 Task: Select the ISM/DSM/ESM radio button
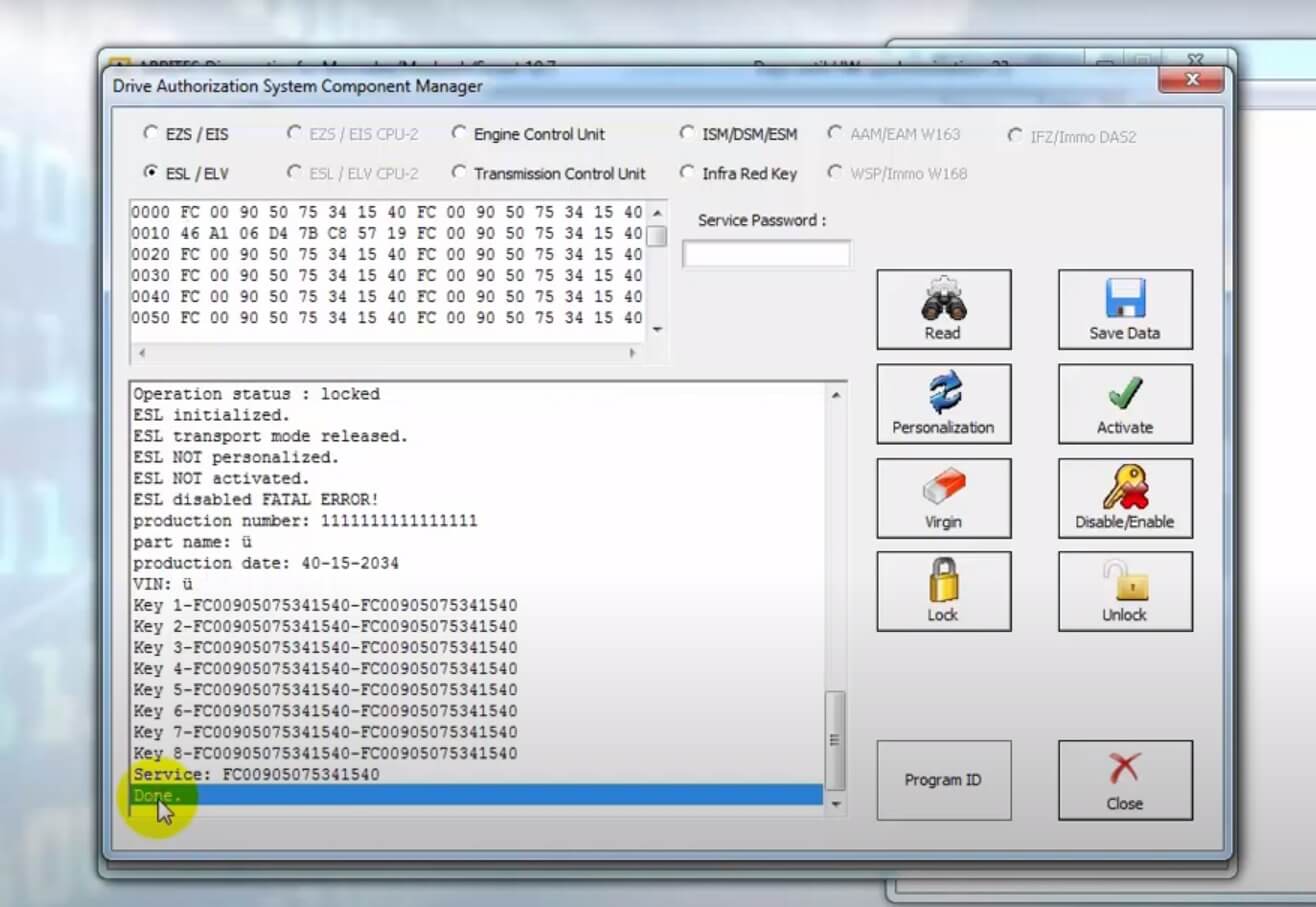tap(687, 133)
